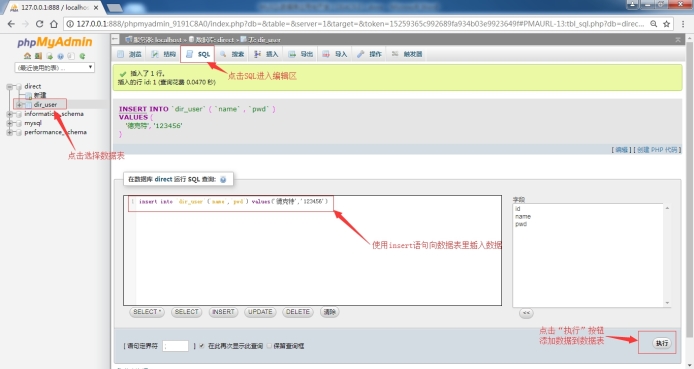Image resolution: width=694 pixels, height=369 pixels.
Task: Click the SELECT * template button
Action: (x=147, y=312)
